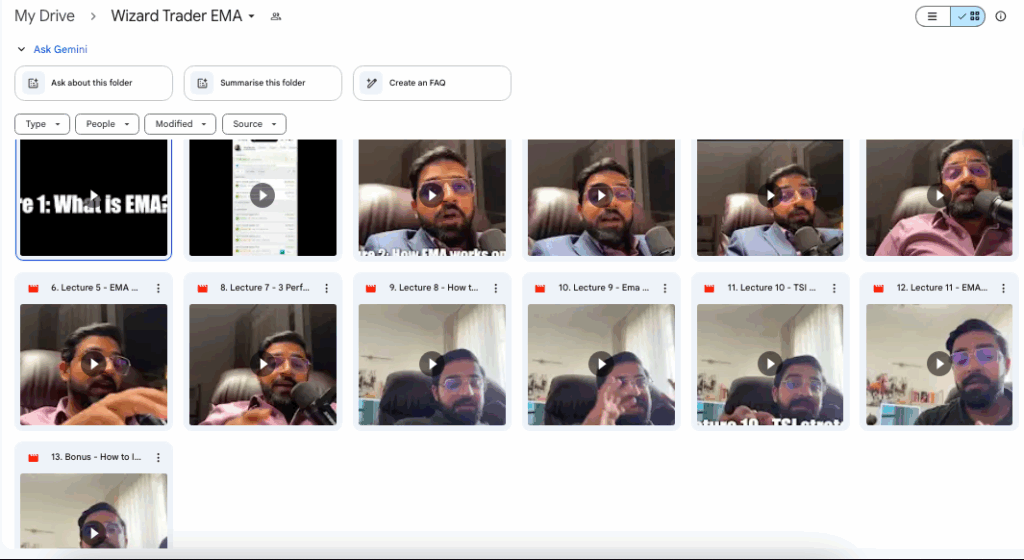Click Create an FAQ button
1024x560 pixels.
point(431,83)
